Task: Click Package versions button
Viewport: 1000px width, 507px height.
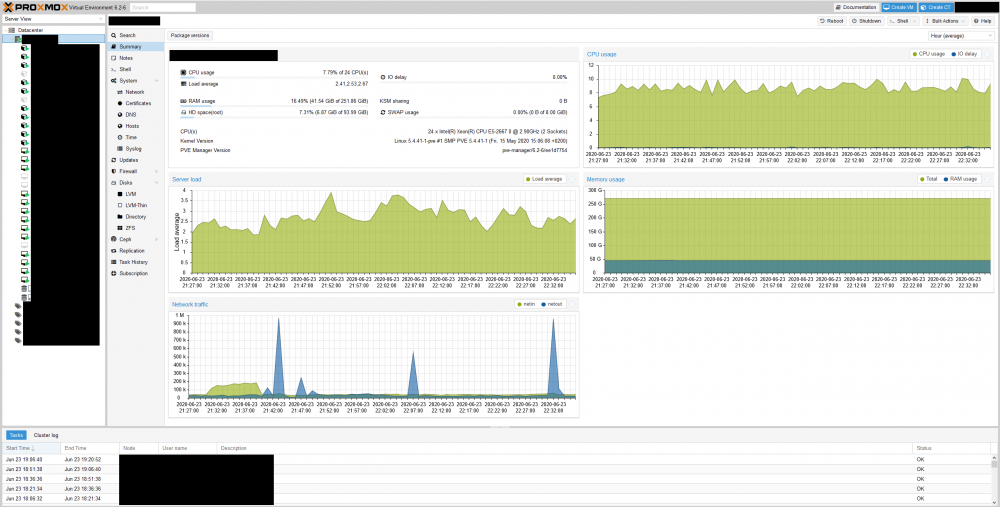Action: point(190,36)
